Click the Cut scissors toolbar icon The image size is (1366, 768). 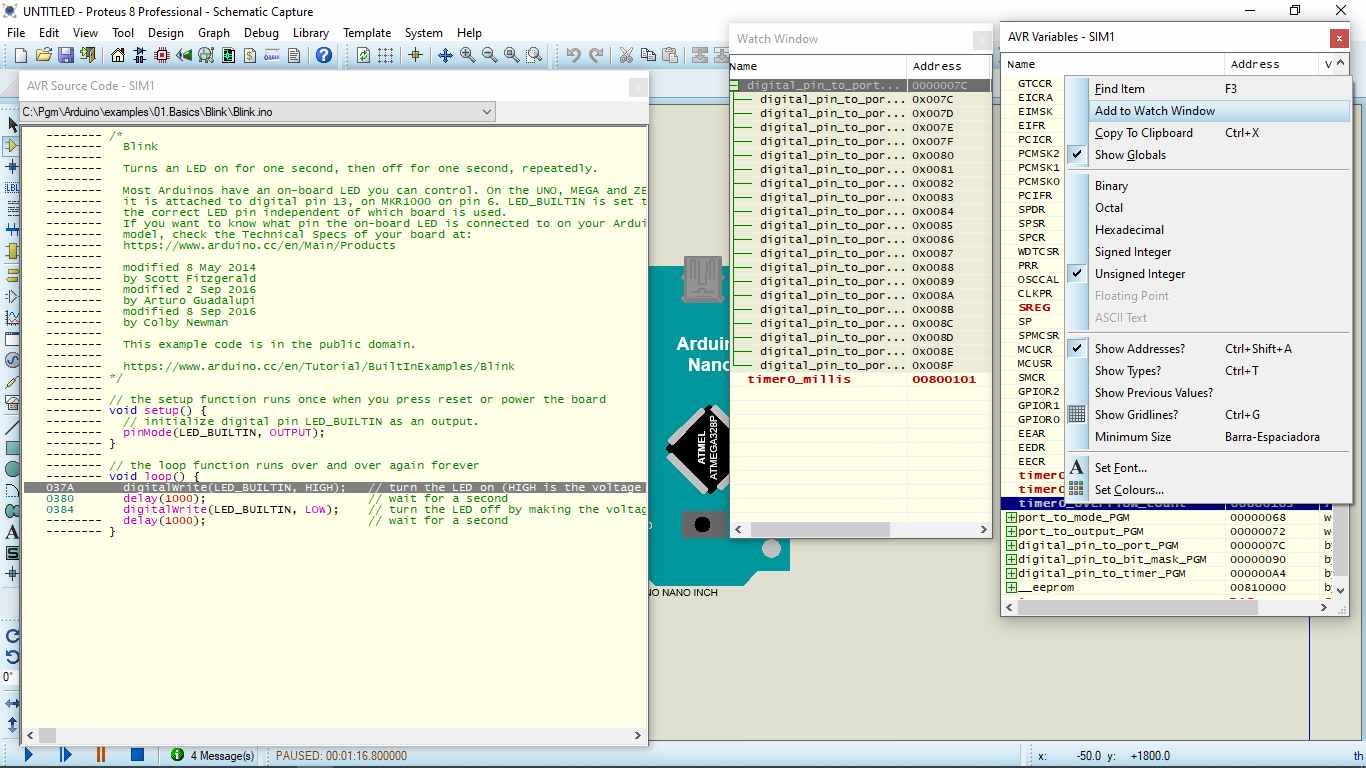pyautogui.click(x=626, y=55)
